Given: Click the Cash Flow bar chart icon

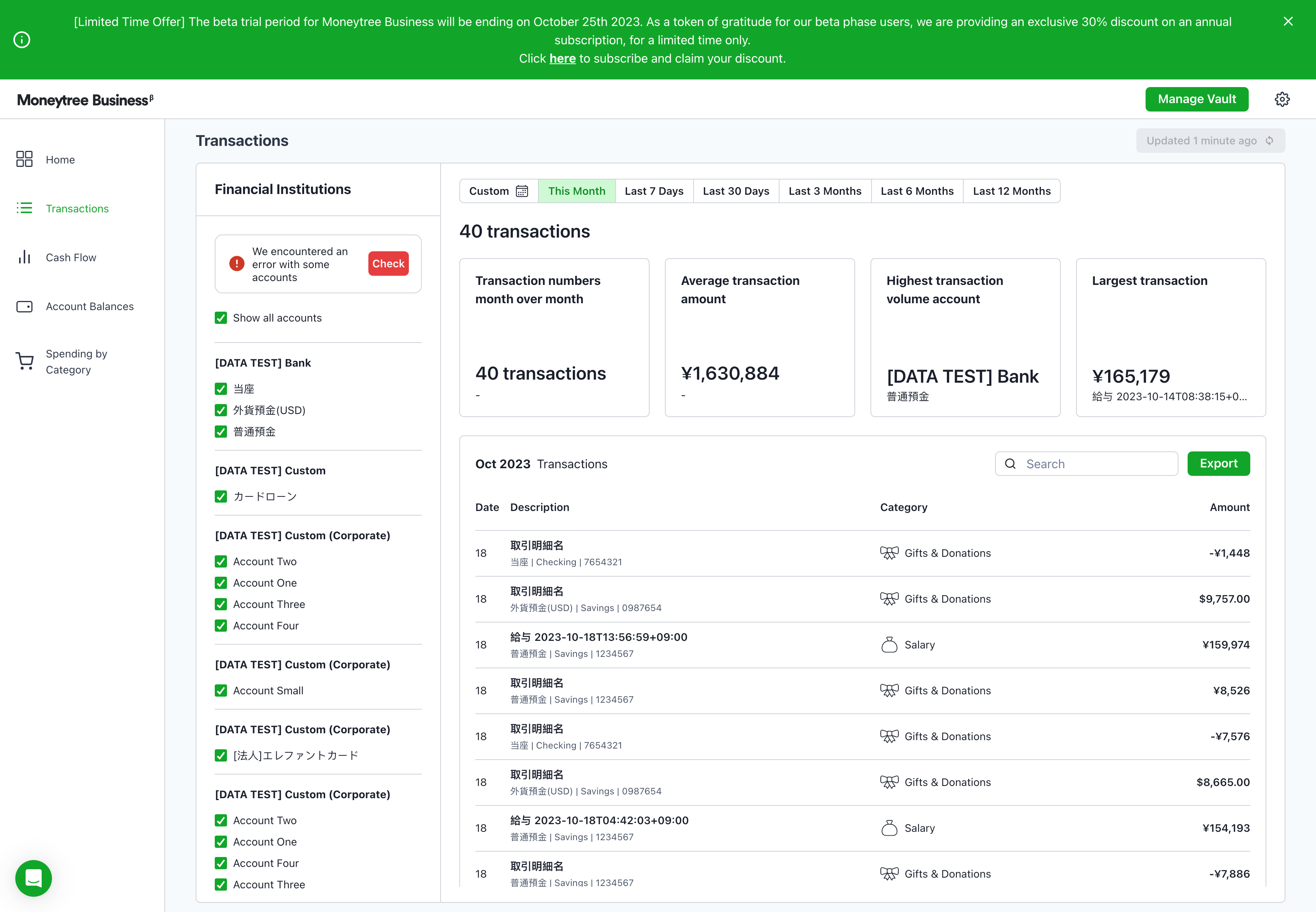Looking at the screenshot, I should (x=24, y=257).
